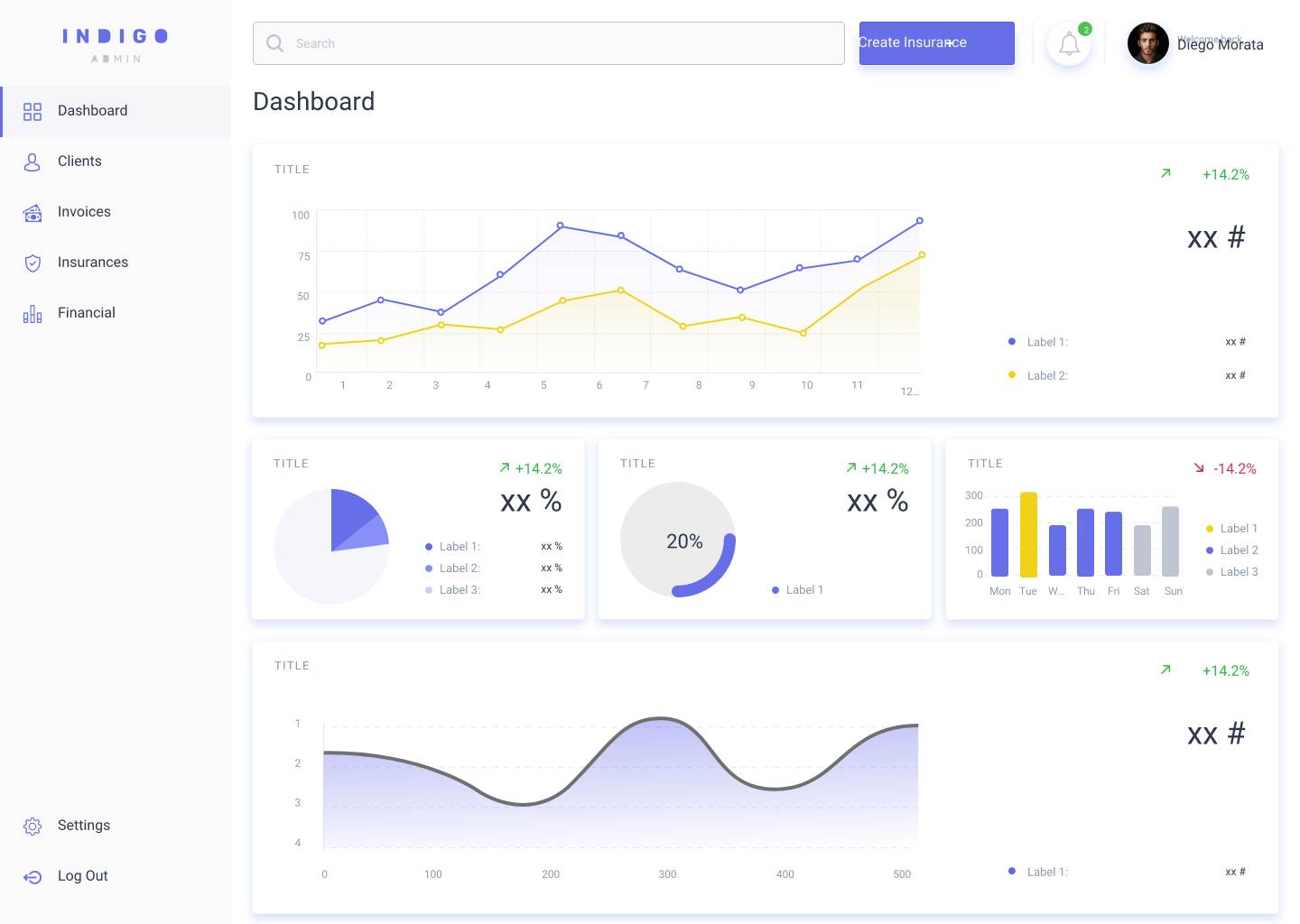Click Label 1 under the 20% gauge

[804, 590]
